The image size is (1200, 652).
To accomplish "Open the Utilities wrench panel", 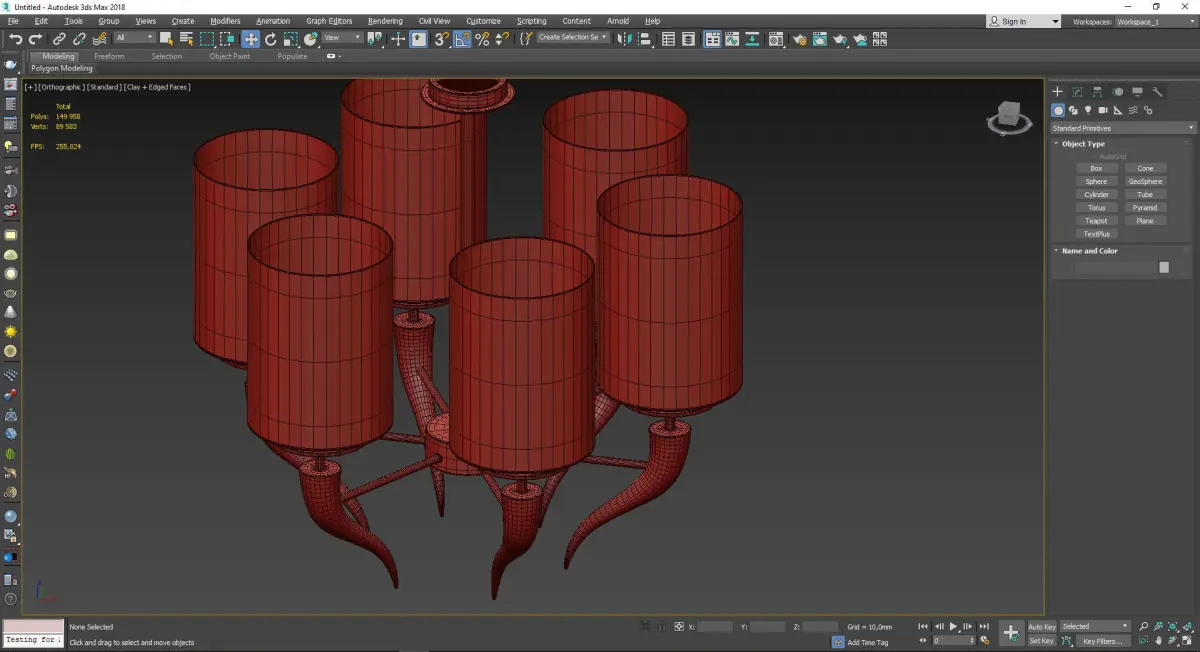I will click(x=1158, y=92).
